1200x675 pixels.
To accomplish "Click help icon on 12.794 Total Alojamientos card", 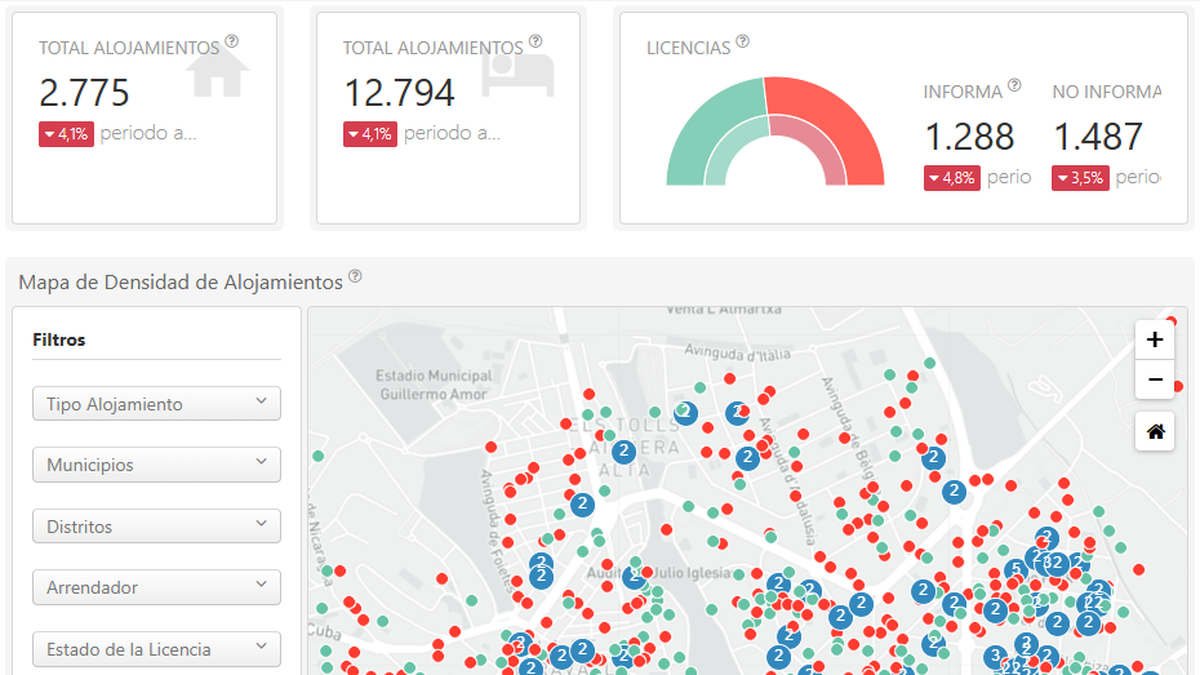I will [x=536, y=42].
